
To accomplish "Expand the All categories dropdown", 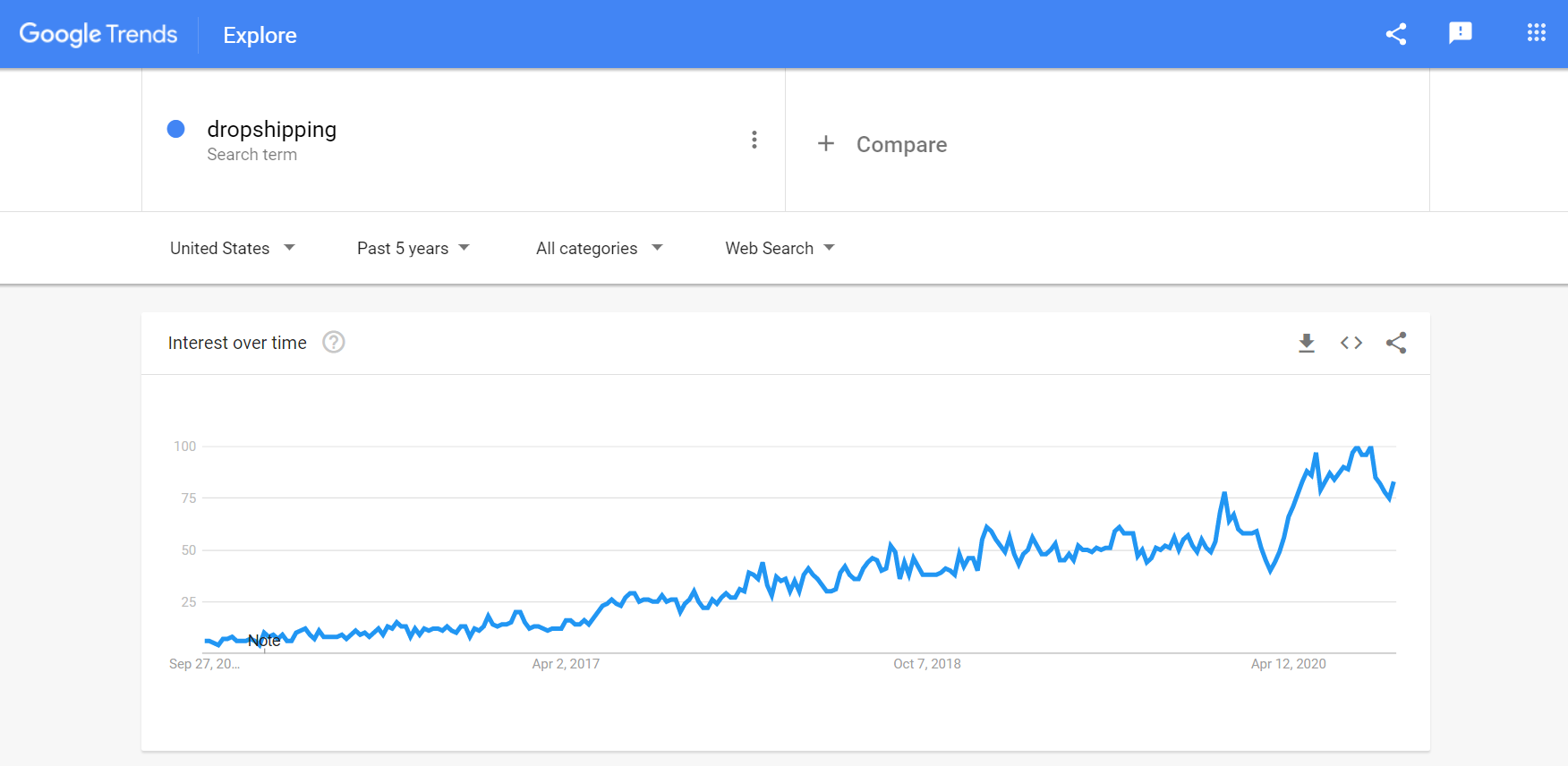I will (x=599, y=248).
